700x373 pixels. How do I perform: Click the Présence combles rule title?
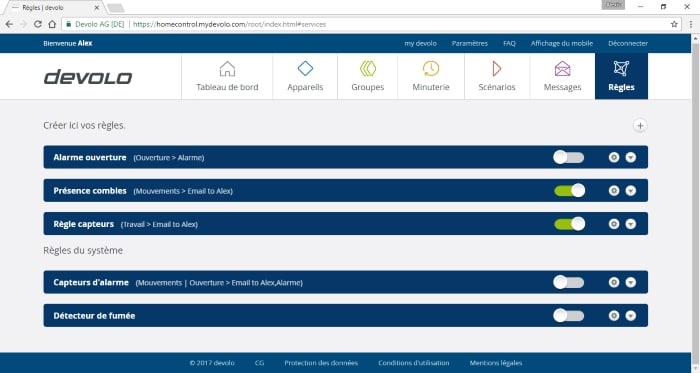click(90, 191)
